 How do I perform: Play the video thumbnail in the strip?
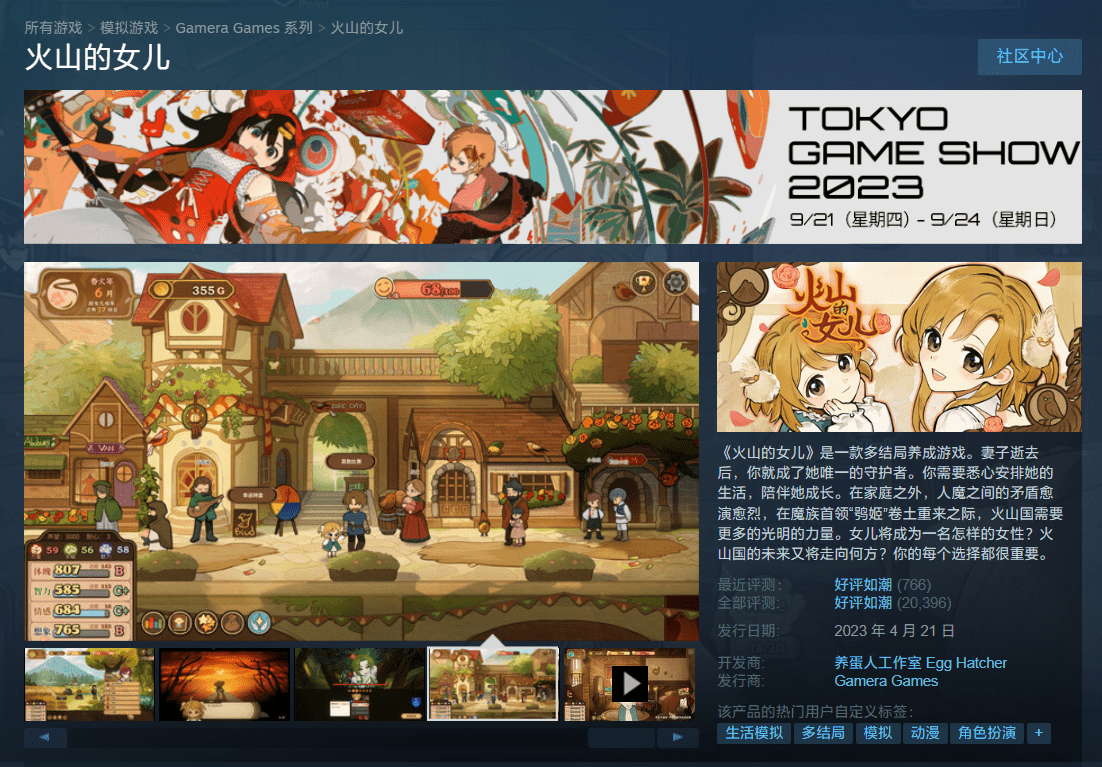[629, 684]
